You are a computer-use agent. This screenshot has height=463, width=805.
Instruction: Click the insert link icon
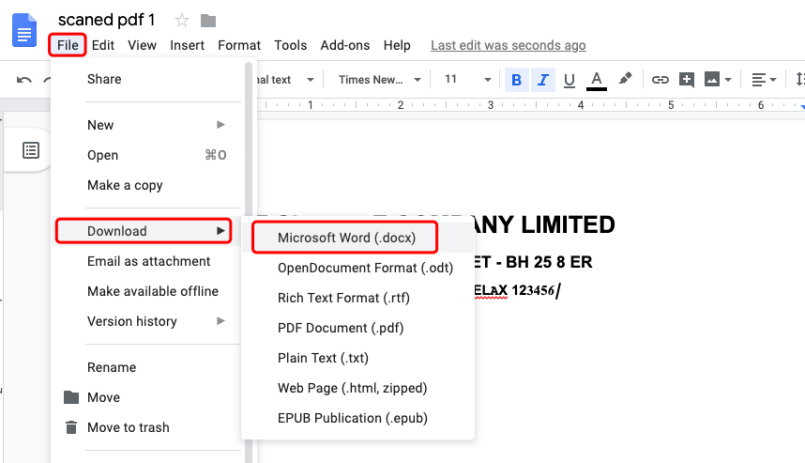tap(660, 80)
